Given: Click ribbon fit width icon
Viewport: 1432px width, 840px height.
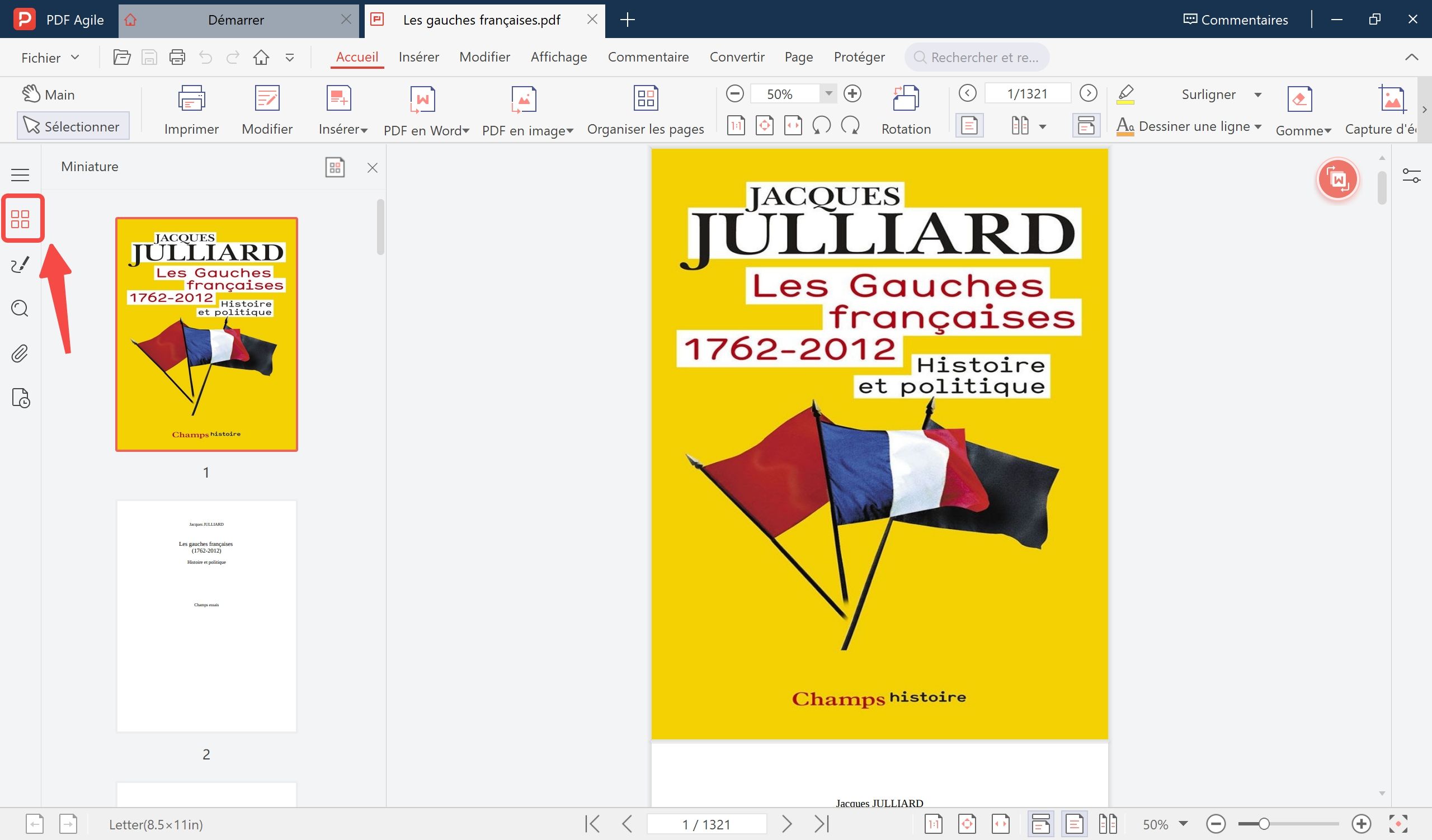Looking at the screenshot, I should (793, 125).
